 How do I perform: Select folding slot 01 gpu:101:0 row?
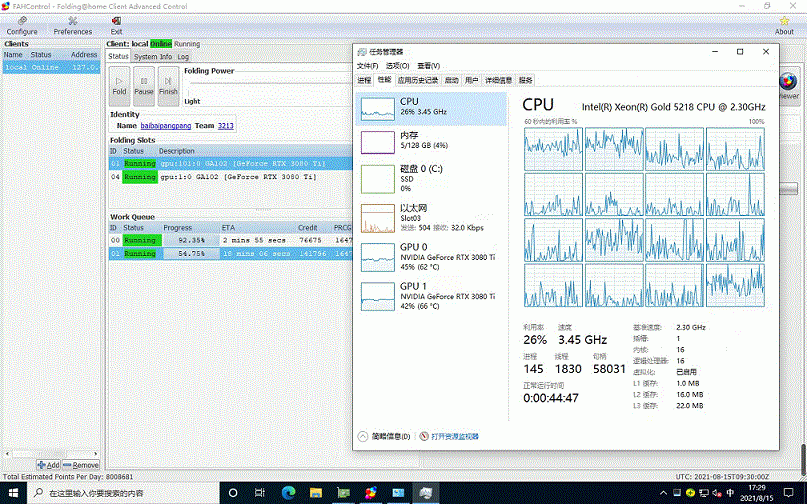(231, 163)
